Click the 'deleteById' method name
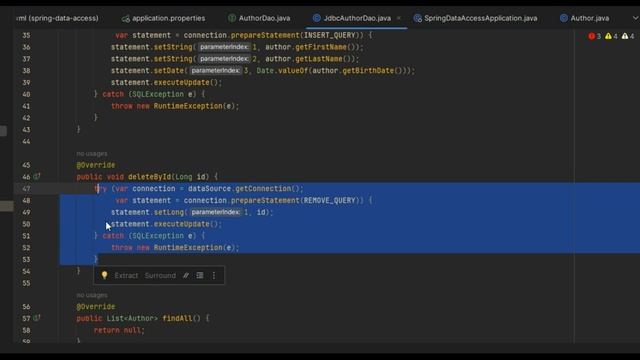This screenshot has height=360, width=640. click(x=149, y=177)
